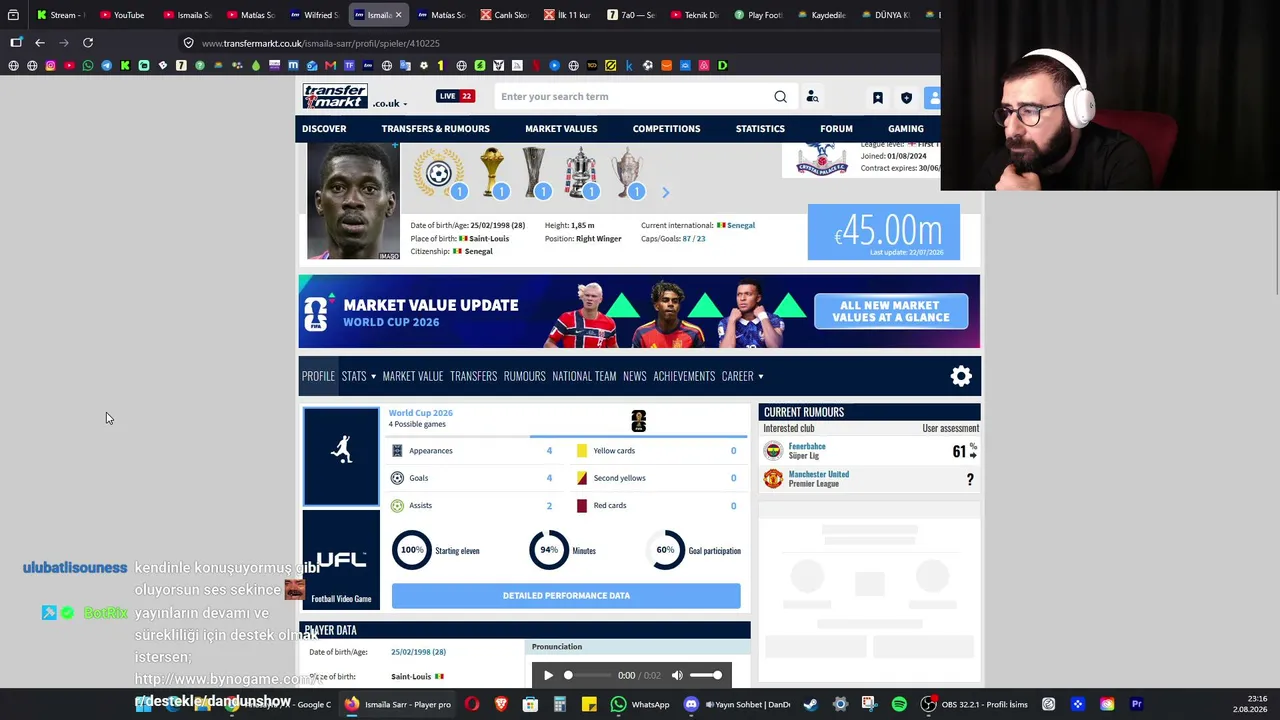Click the Manchester United club crest
This screenshot has height=720, width=1280.
(773, 480)
